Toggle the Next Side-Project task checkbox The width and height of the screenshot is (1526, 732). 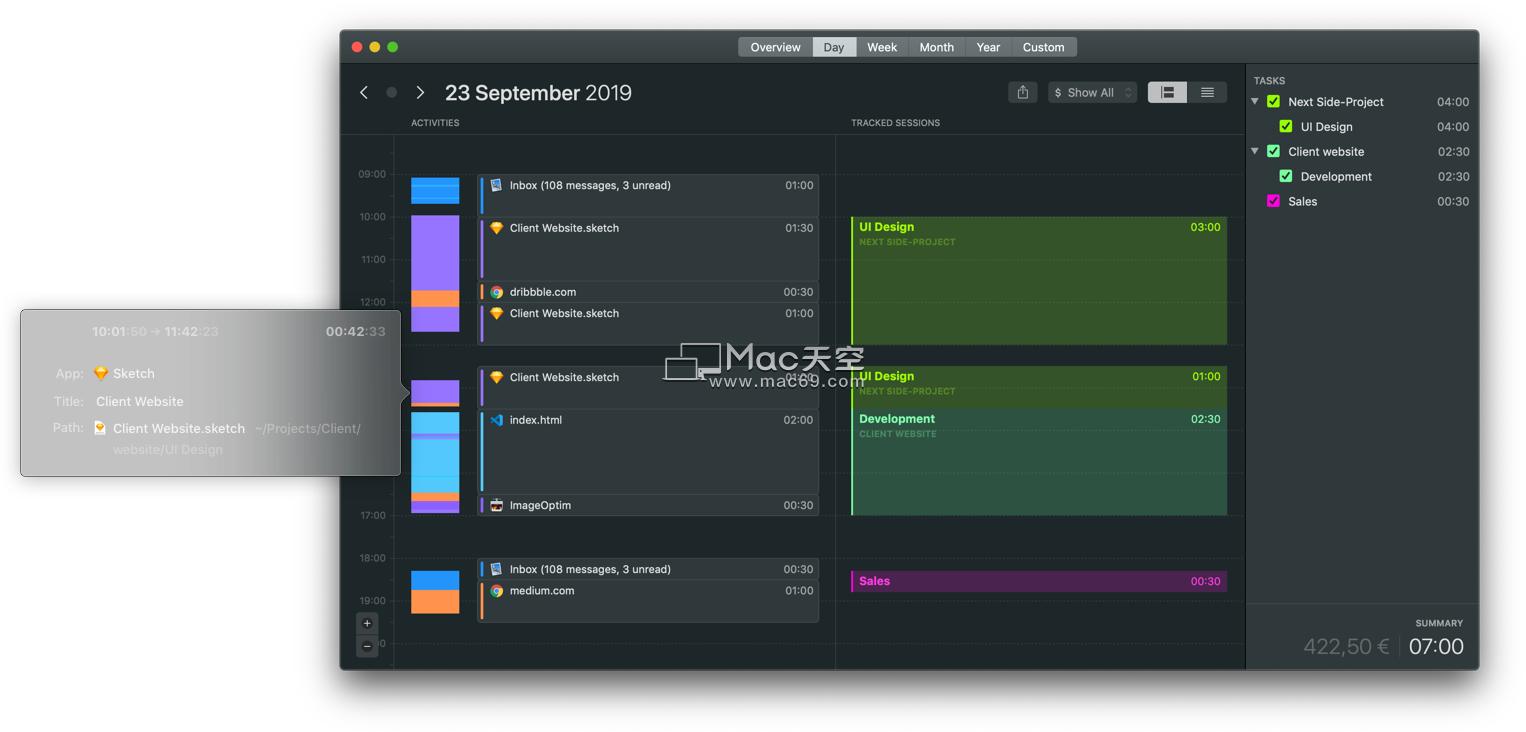(x=1273, y=102)
